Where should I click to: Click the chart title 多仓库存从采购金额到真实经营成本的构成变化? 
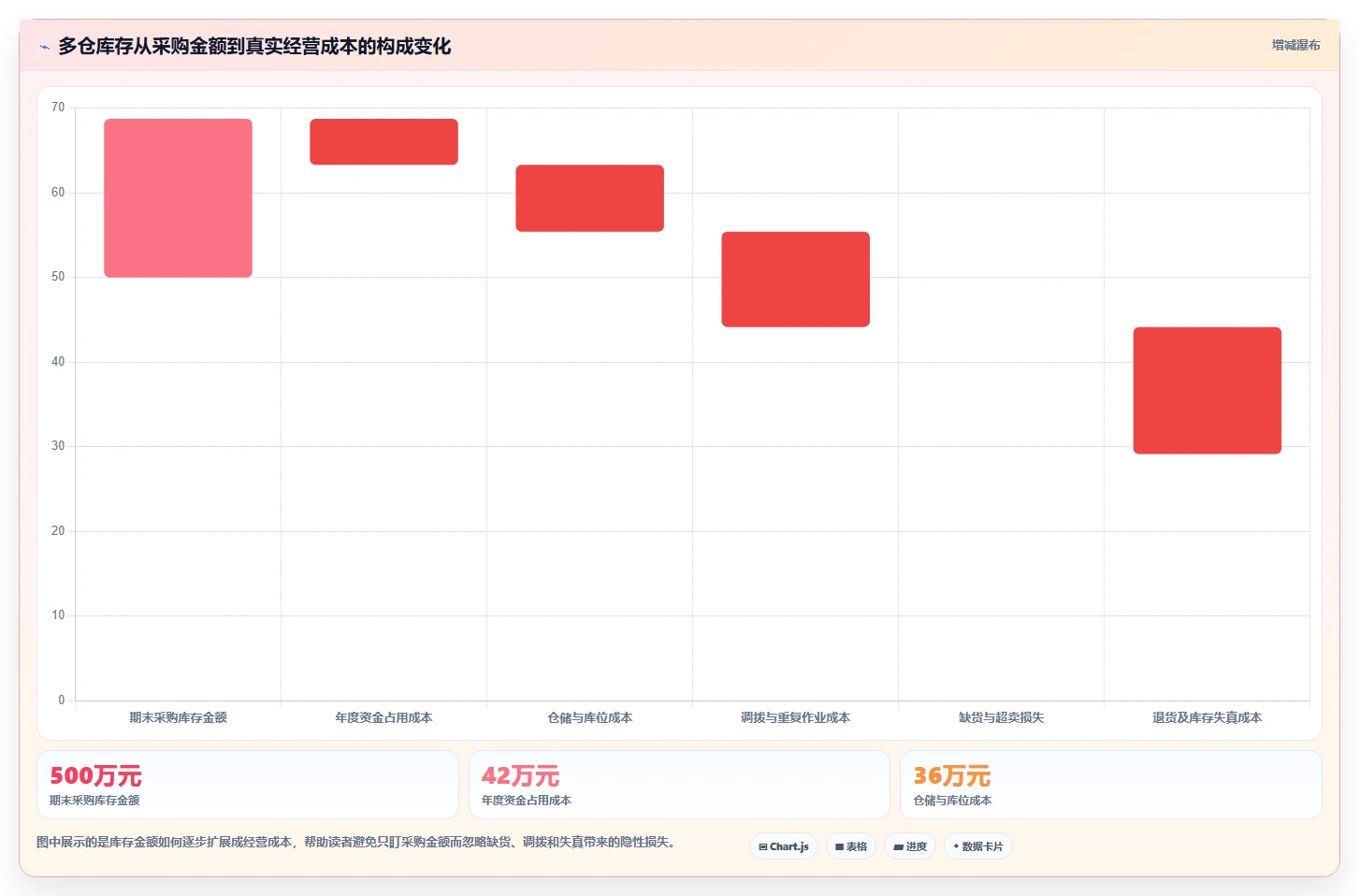coord(254,46)
